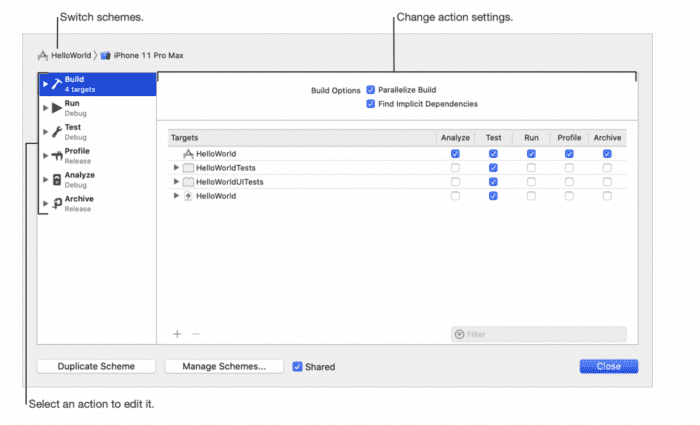Remove target with the minus button
The image size is (700, 425).
coord(195,334)
